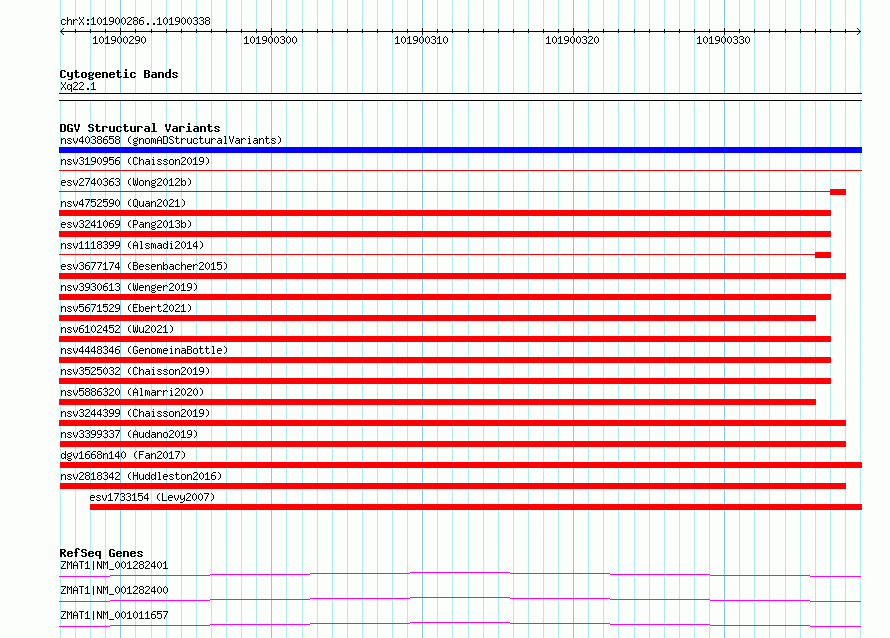Open esv3677174 (Besenbacher2015) variant label
890x638 pixels.
pyautogui.click(x=144, y=266)
